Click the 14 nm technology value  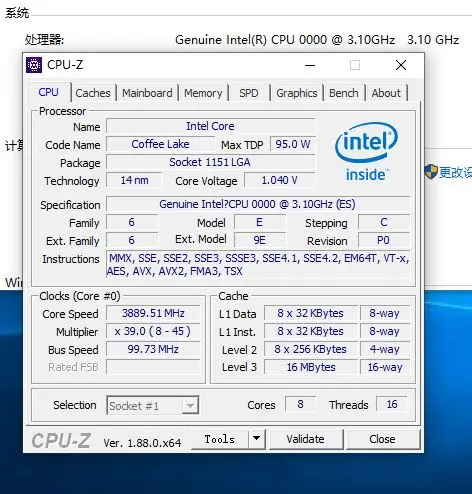point(134,180)
